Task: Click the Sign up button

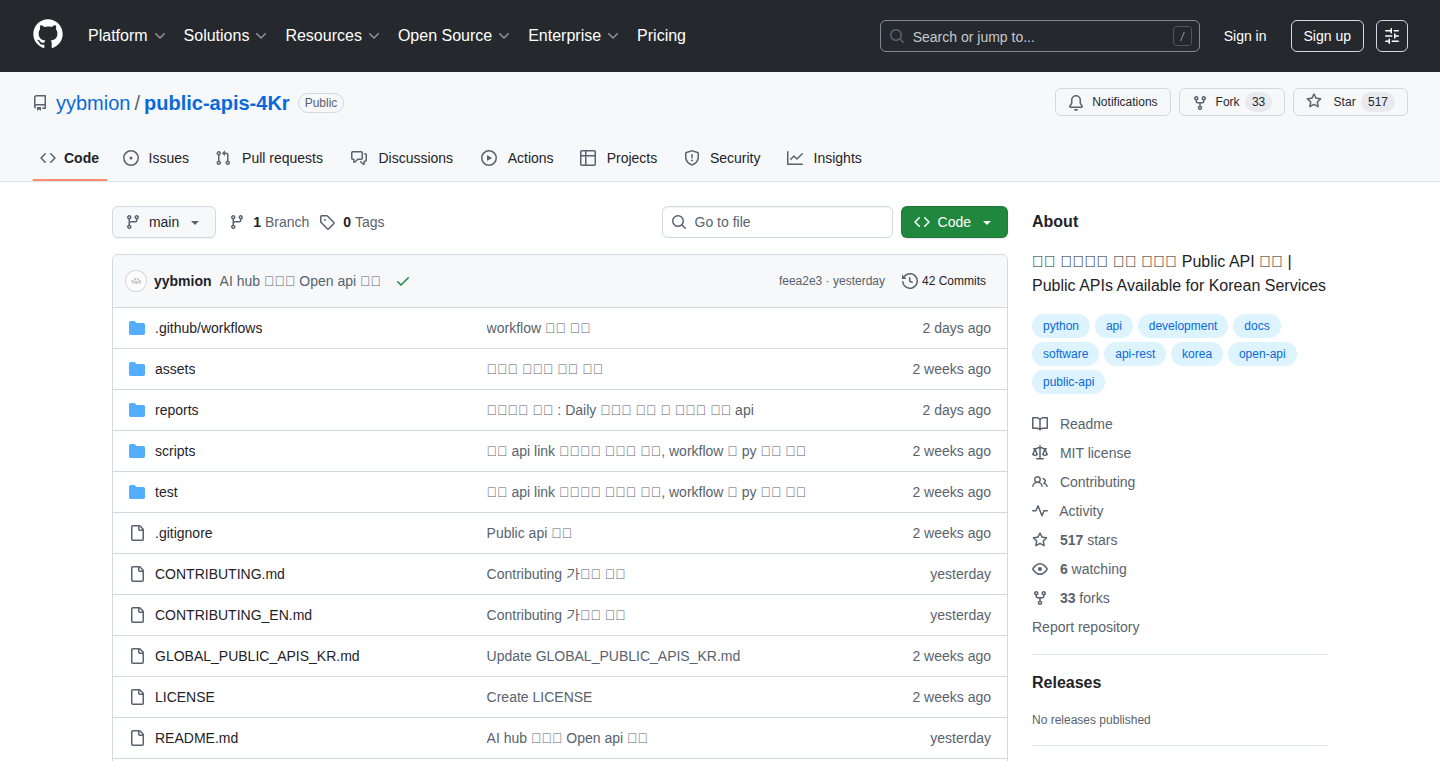Action: tap(1327, 36)
